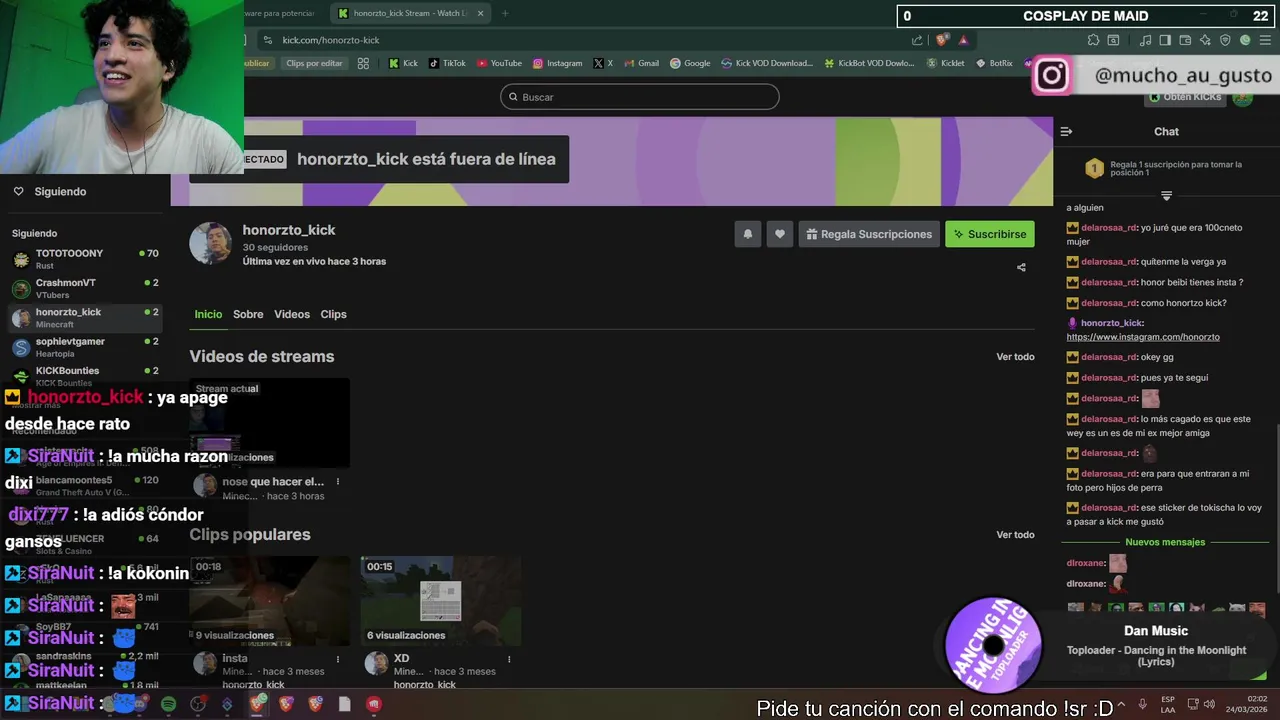Click the heart follow button for honorzto_kick
Screen dimensions: 1280x720
click(x=780, y=234)
